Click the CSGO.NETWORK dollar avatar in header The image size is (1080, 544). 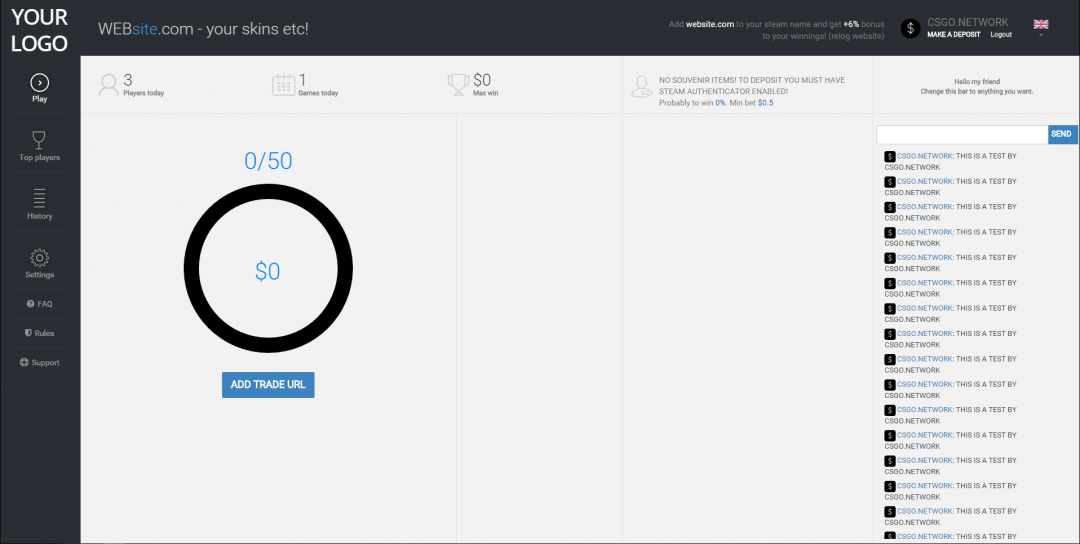click(x=910, y=28)
